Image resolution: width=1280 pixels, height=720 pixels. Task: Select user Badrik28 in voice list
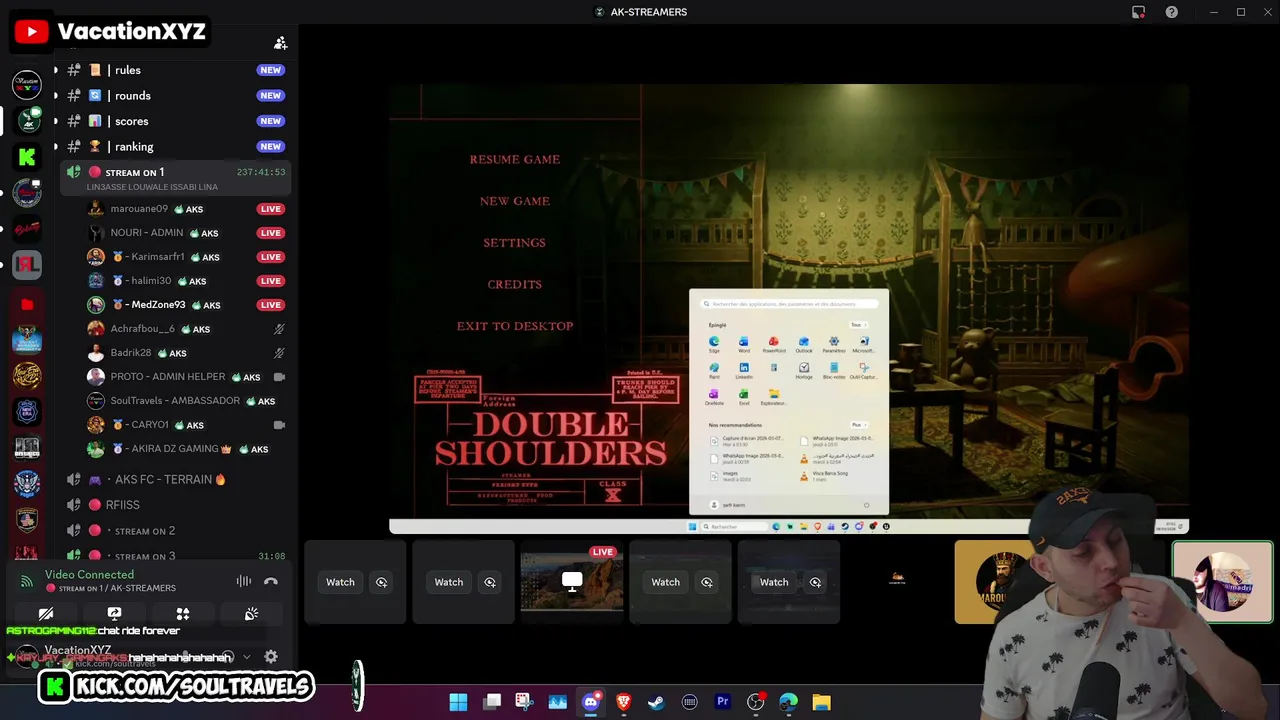pos(187,353)
